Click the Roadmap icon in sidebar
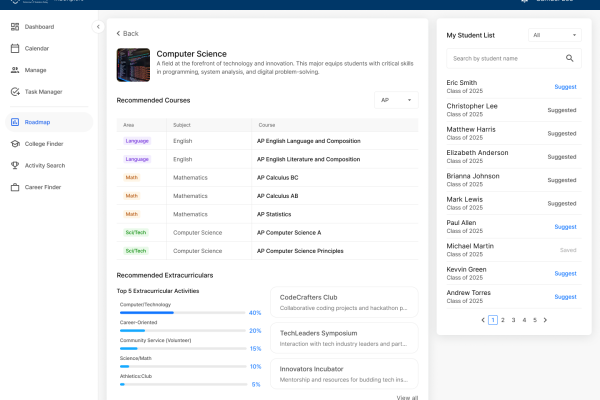Image resolution: width=600 pixels, height=400 pixels. tap(15, 122)
